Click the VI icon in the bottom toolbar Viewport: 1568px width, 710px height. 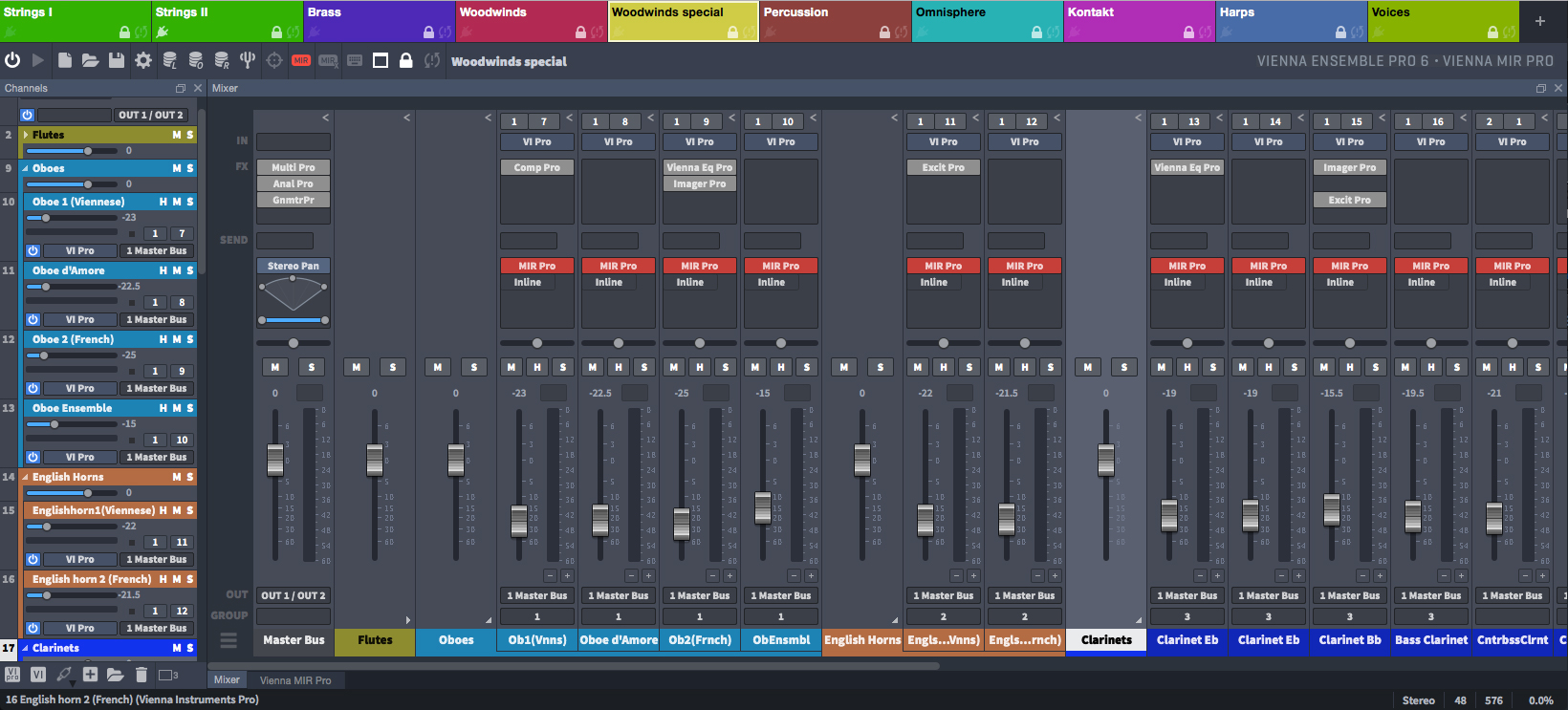(x=38, y=675)
